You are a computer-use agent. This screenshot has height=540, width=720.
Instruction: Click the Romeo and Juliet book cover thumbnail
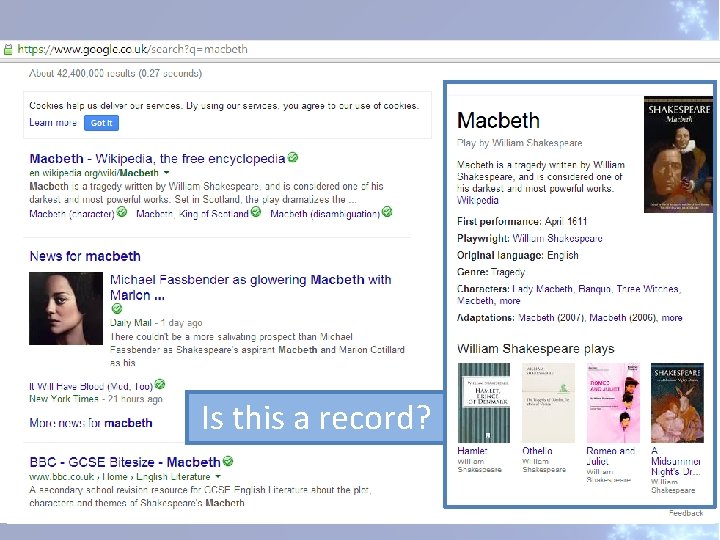point(613,403)
